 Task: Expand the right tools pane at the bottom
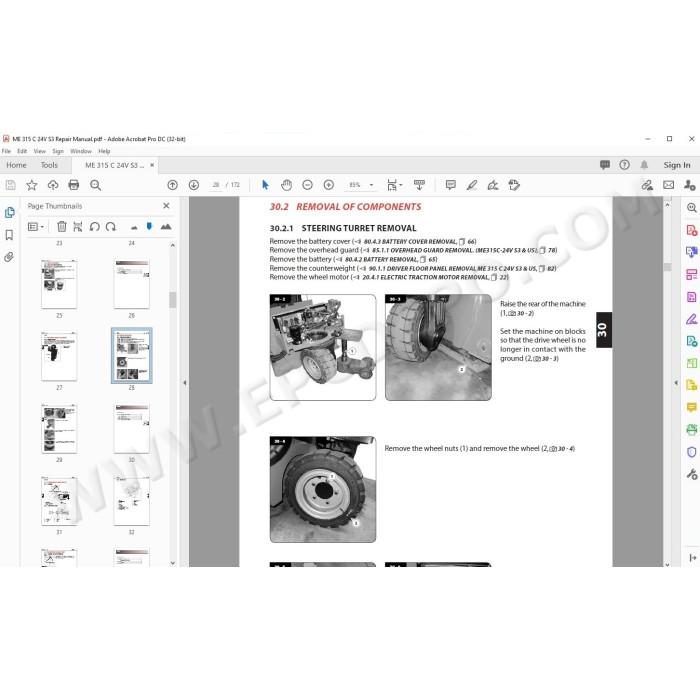point(692,558)
